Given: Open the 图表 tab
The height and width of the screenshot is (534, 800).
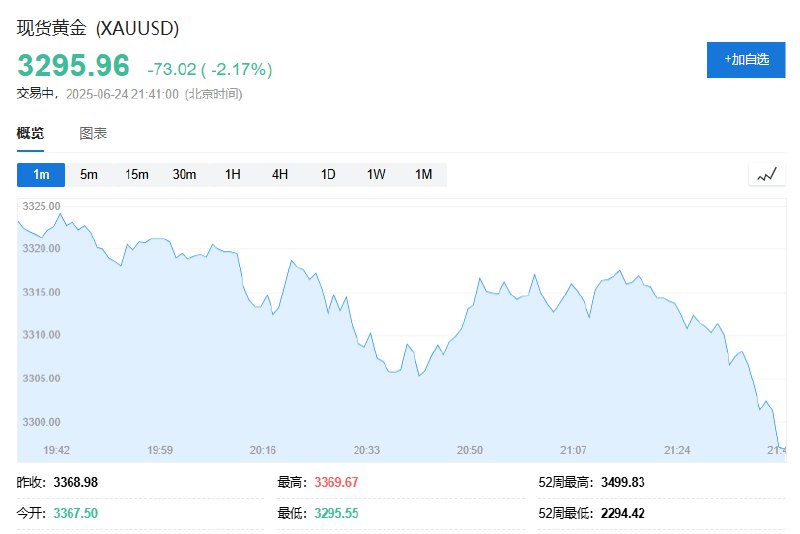Looking at the screenshot, I should coord(93,134).
